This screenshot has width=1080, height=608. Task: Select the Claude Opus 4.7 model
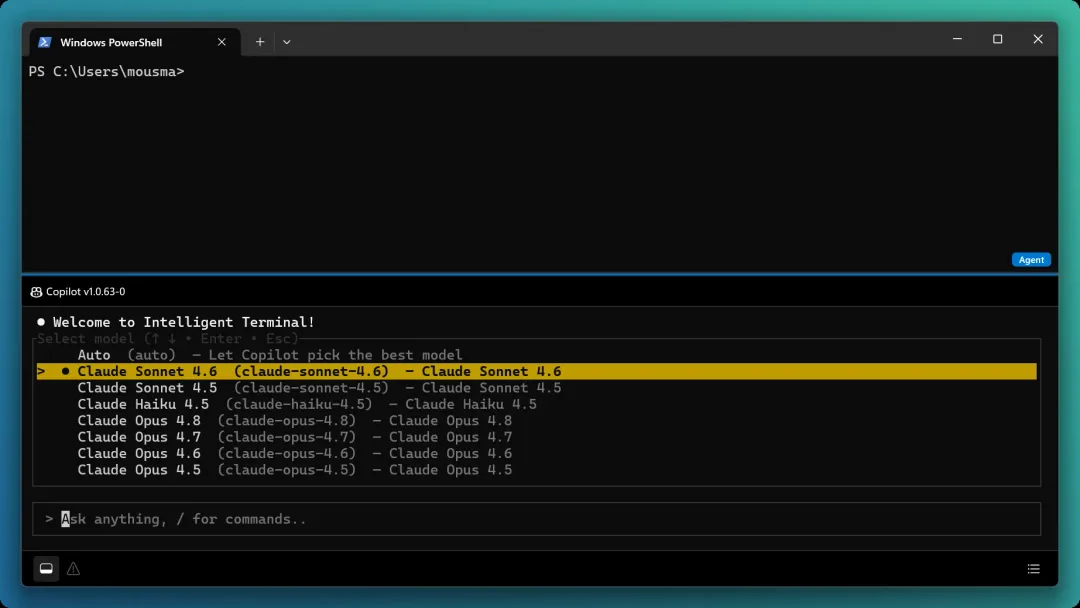[x=536, y=437]
